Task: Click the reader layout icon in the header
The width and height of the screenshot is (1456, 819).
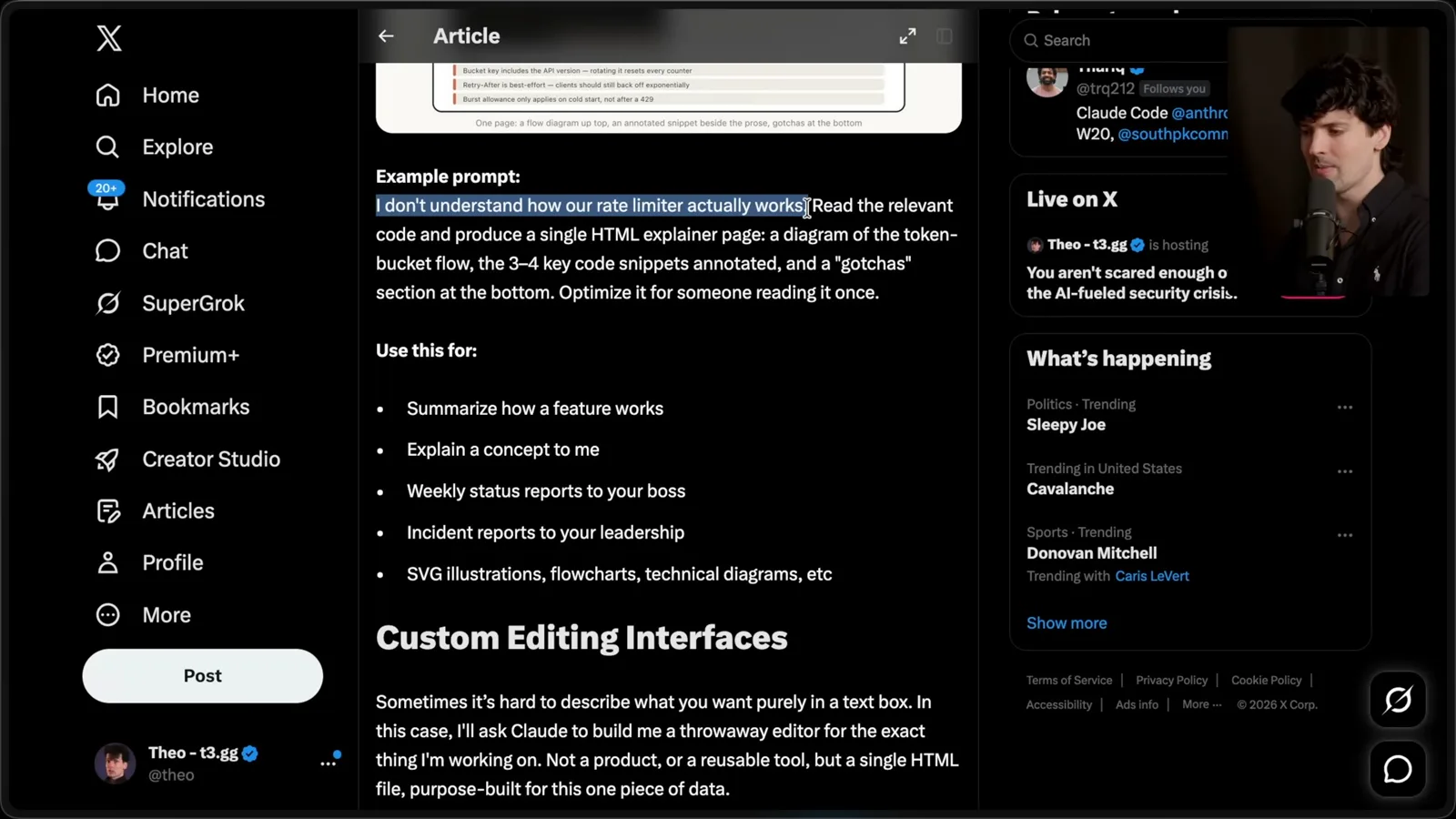Action: [x=945, y=36]
